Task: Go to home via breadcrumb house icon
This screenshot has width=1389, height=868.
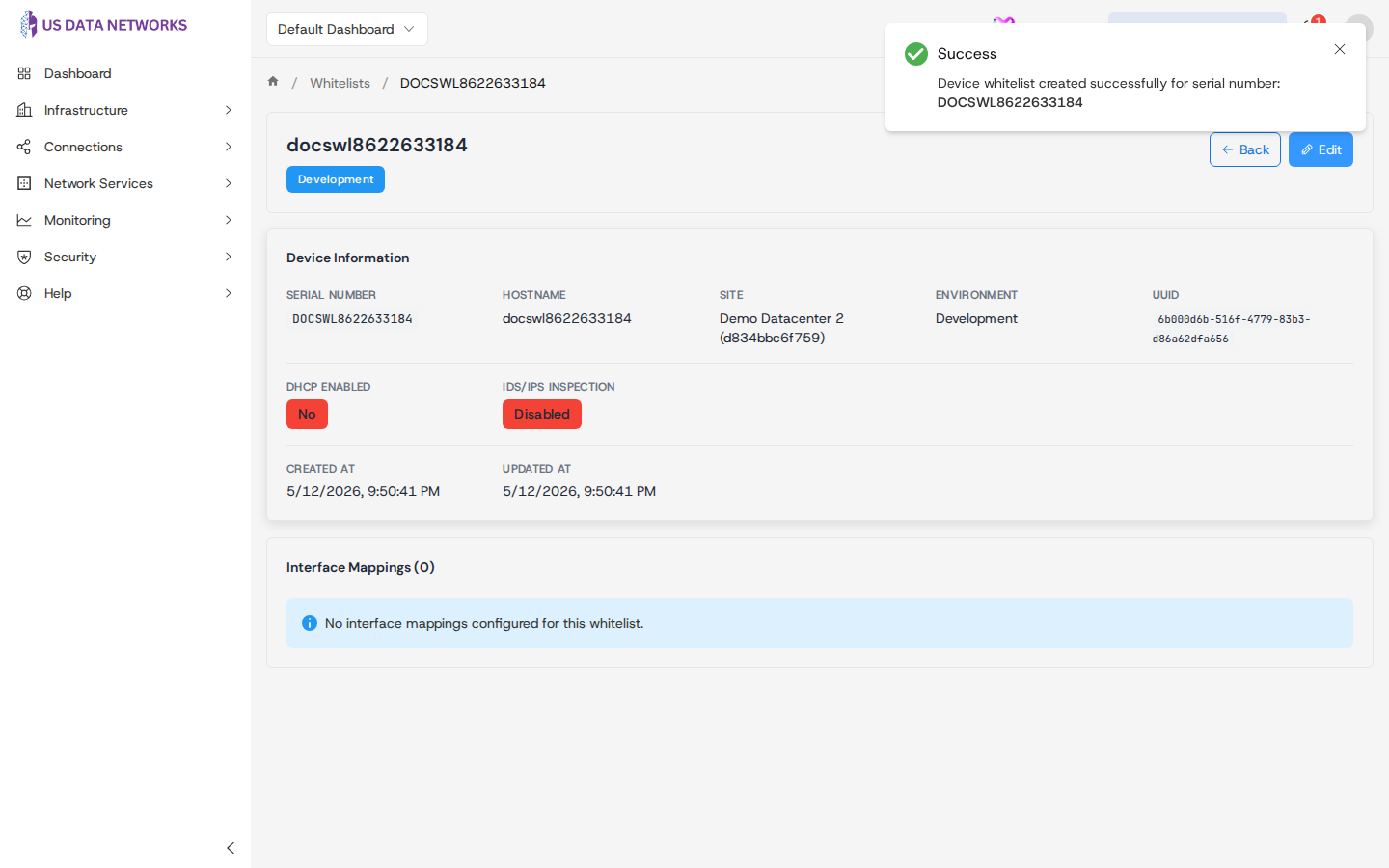Action: [273, 82]
